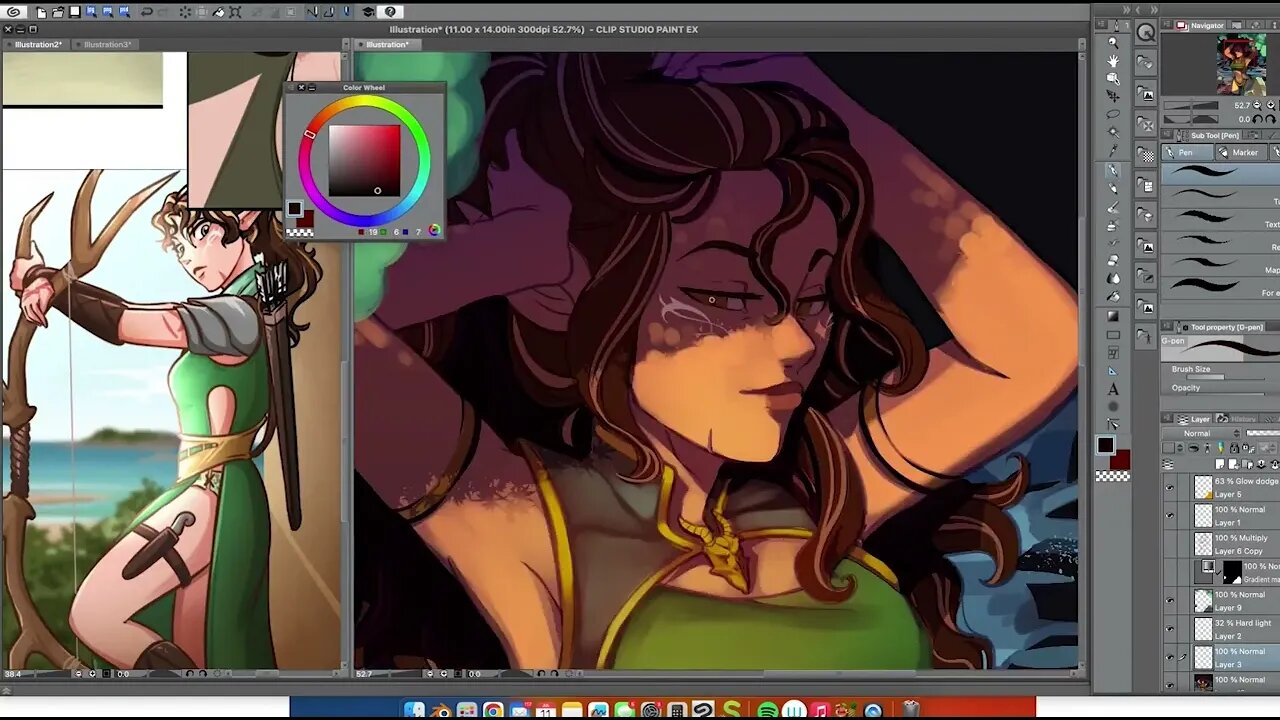Image resolution: width=1280 pixels, height=720 pixels.
Task: Select the Lasso selection tool
Action: pyautogui.click(x=1113, y=114)
